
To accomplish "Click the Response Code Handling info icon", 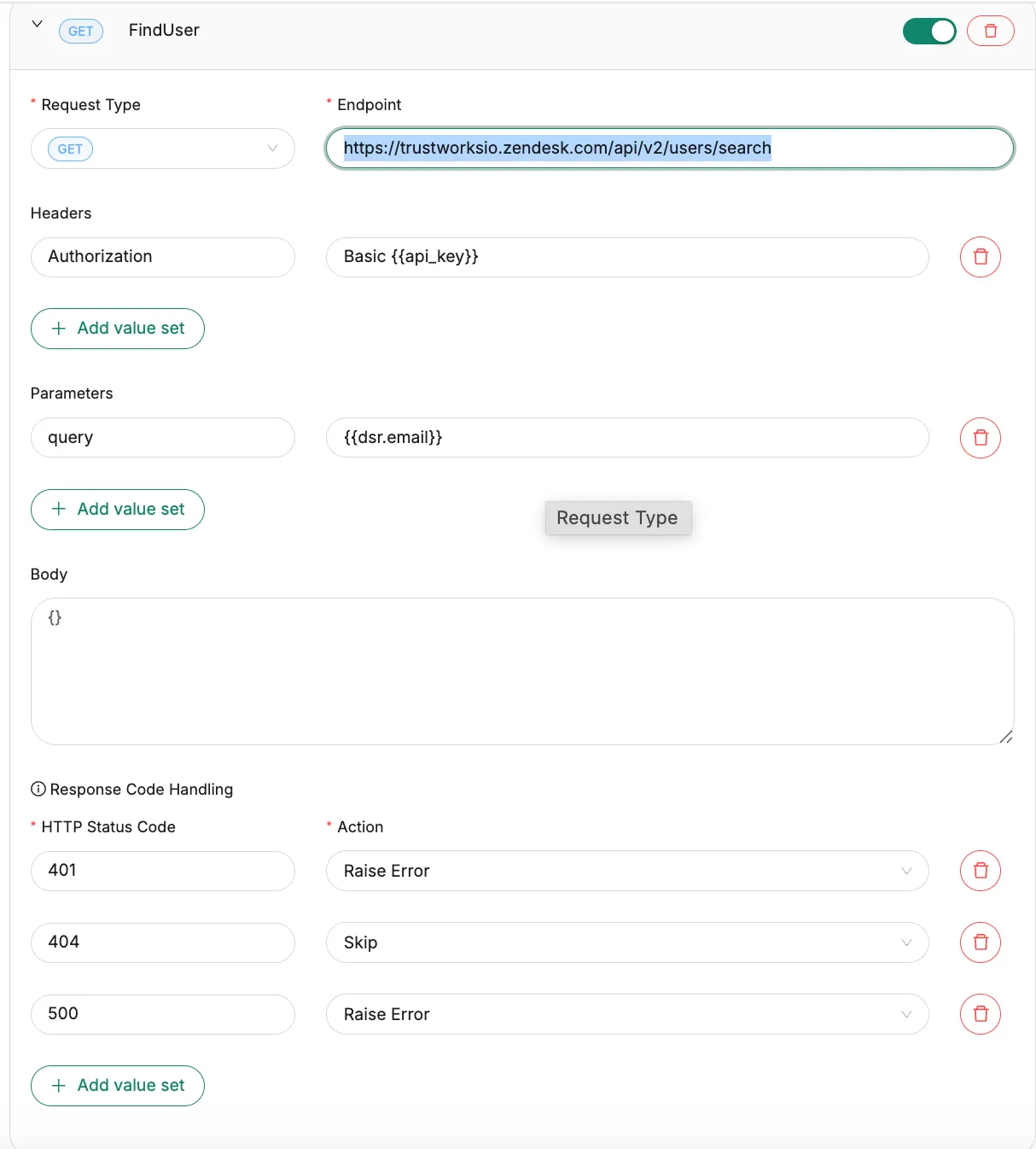I will pos(38,789).
